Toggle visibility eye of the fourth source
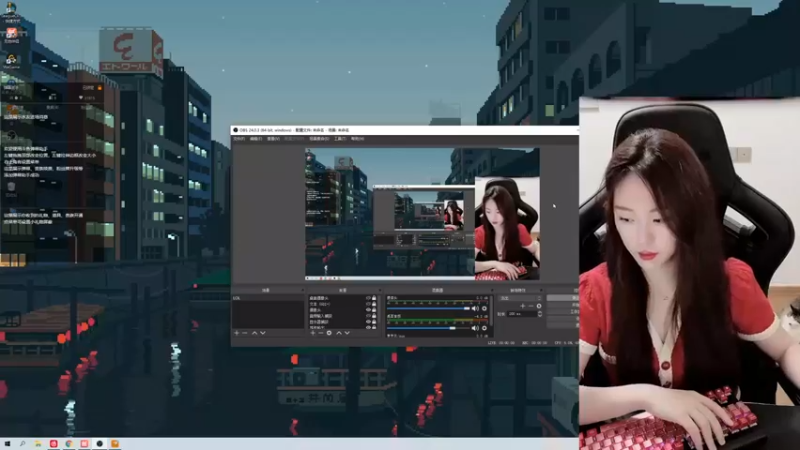Screen dimensions: 800x450 (368, 316)
